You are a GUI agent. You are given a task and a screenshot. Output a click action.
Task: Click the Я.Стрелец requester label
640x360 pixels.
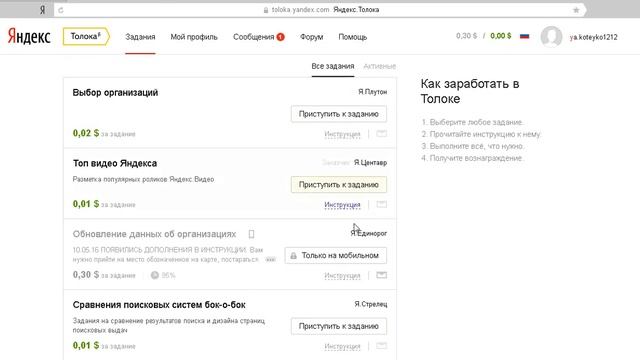click(371, 304)
